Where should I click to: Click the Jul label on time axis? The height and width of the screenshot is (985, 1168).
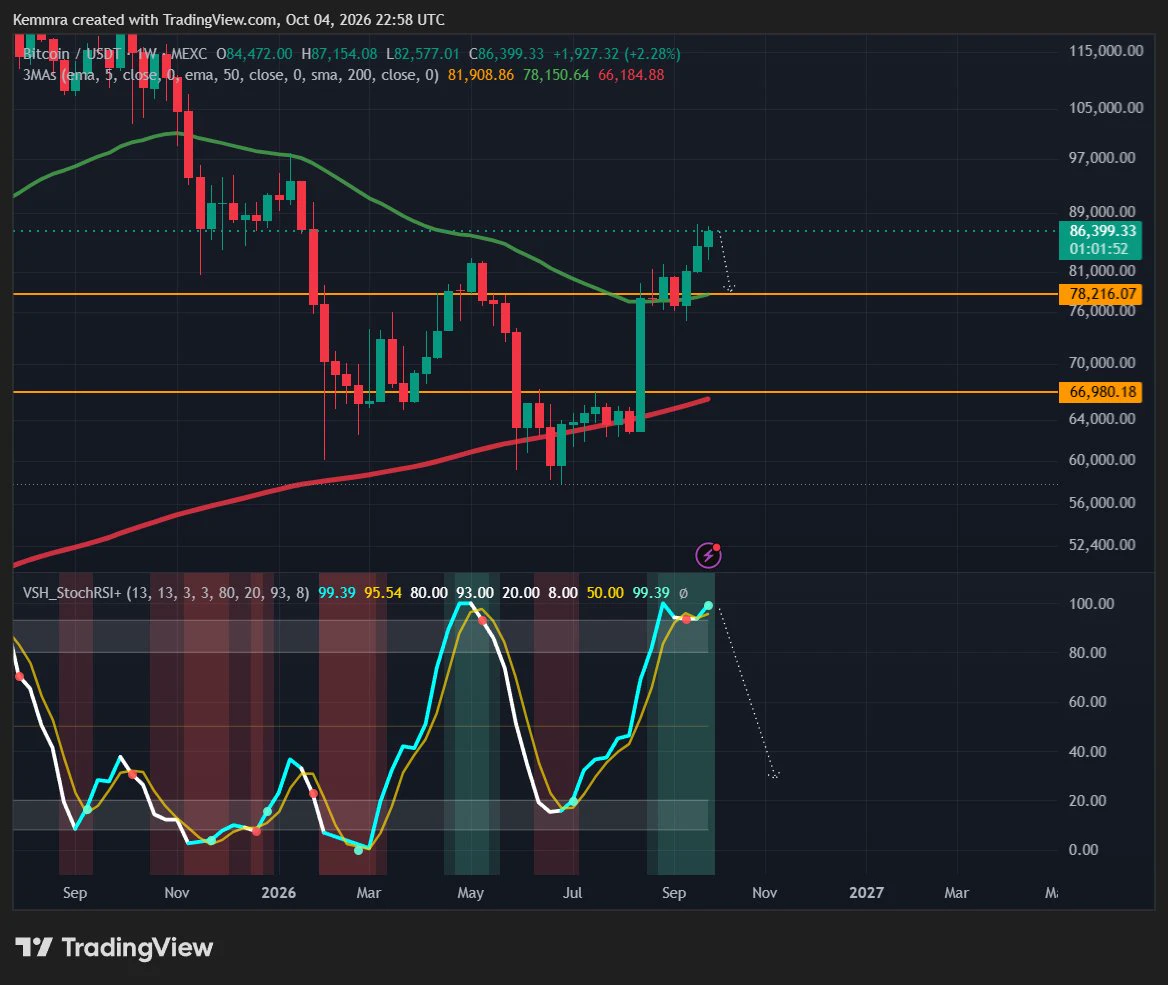572,893
